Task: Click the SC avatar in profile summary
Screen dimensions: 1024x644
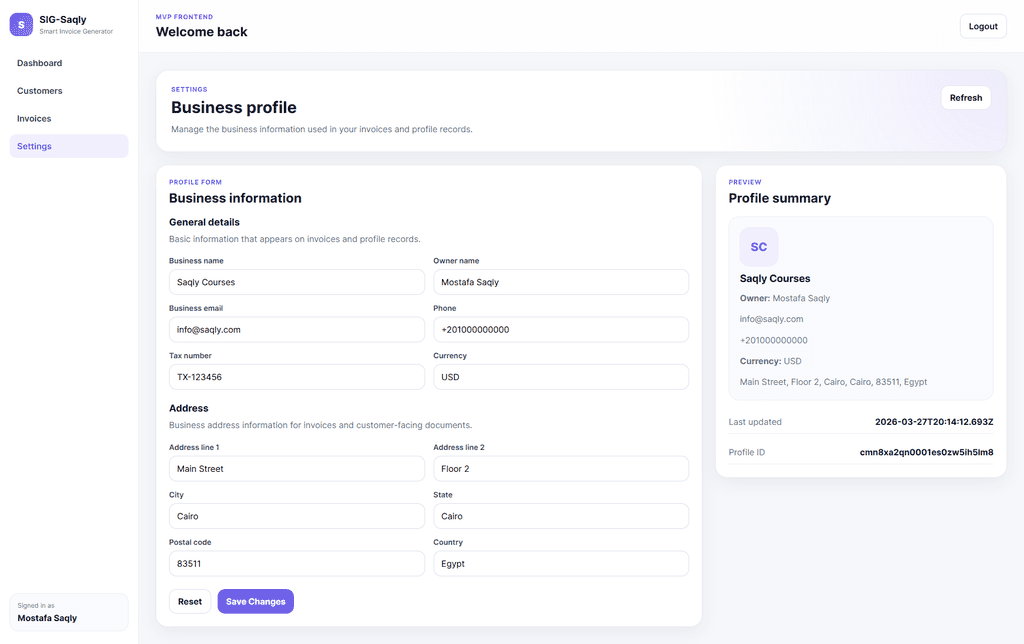Action: tap(759, 247)
